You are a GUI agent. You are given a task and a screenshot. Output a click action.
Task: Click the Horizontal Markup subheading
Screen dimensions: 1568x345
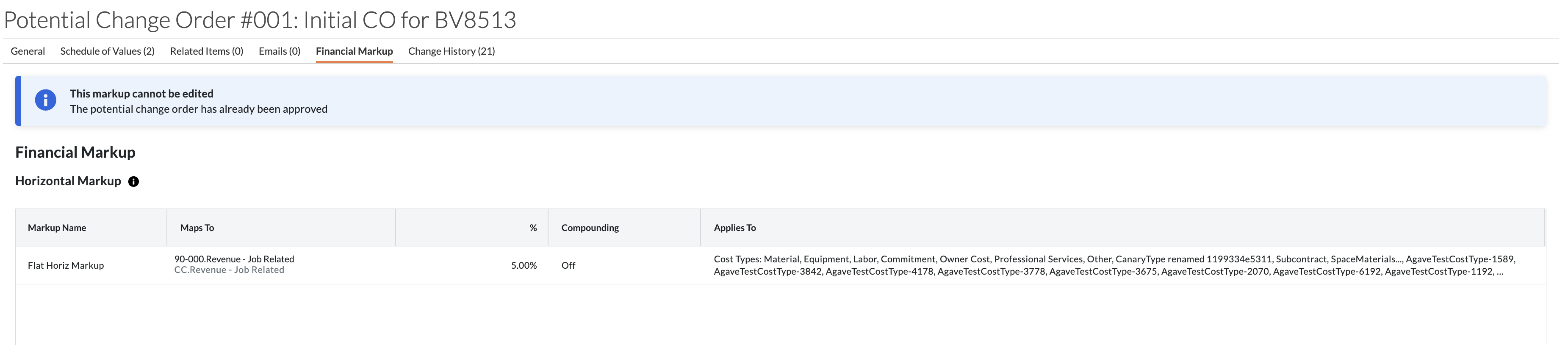click(x=68, y=181)
